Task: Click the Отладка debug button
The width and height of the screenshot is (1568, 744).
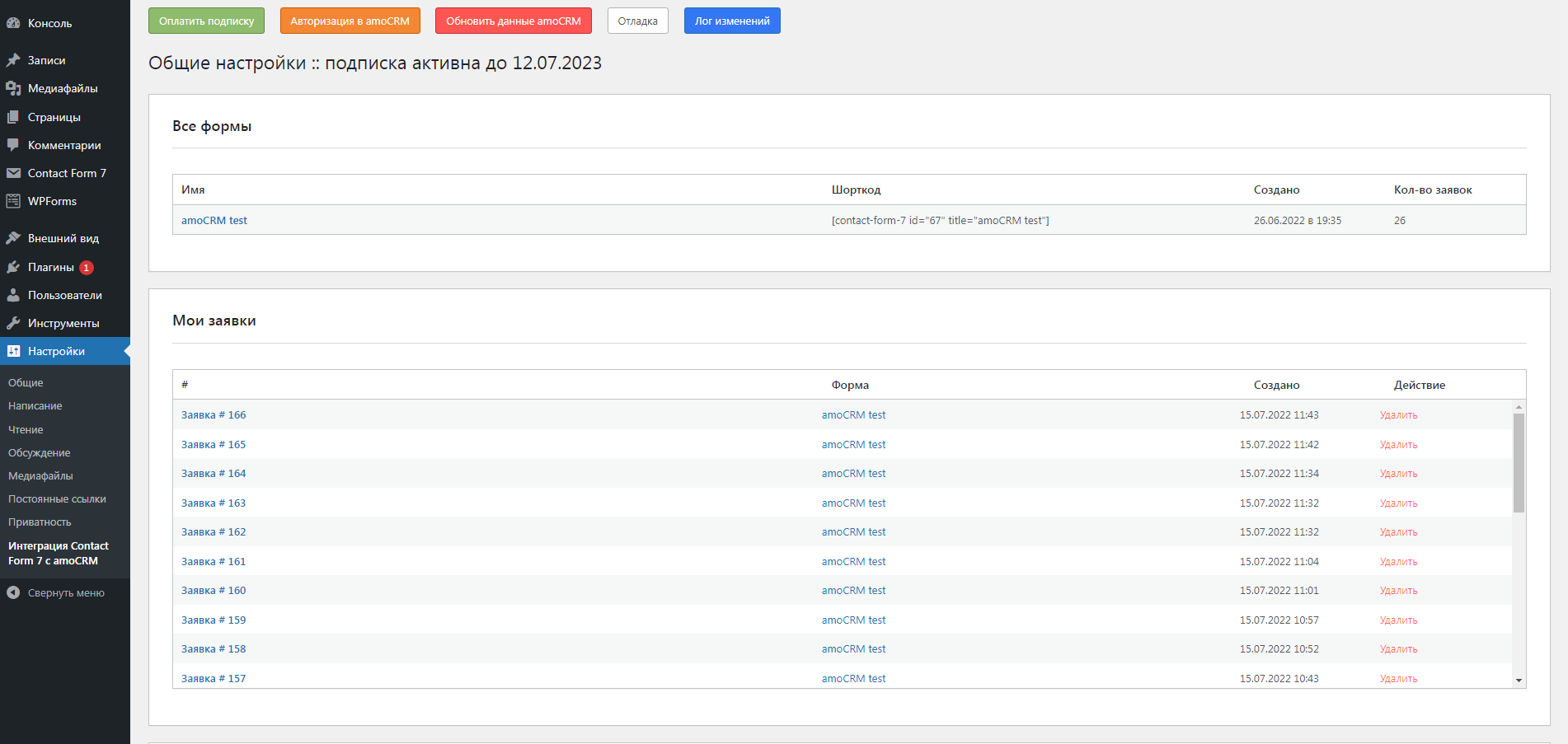Action: [637, 21]
